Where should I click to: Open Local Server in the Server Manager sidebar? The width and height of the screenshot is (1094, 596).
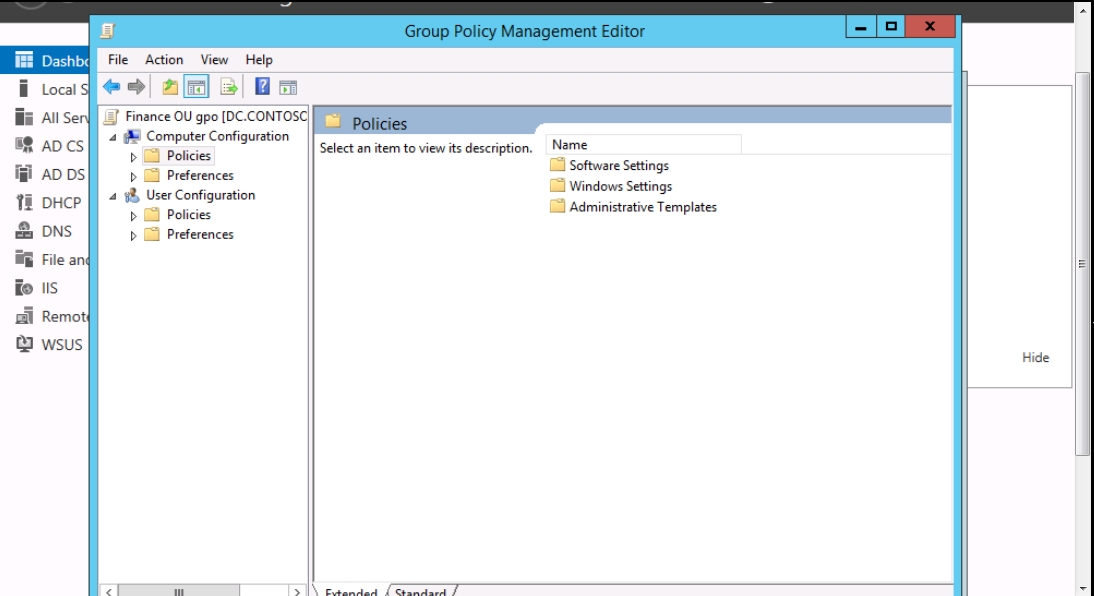coord(45,89)
